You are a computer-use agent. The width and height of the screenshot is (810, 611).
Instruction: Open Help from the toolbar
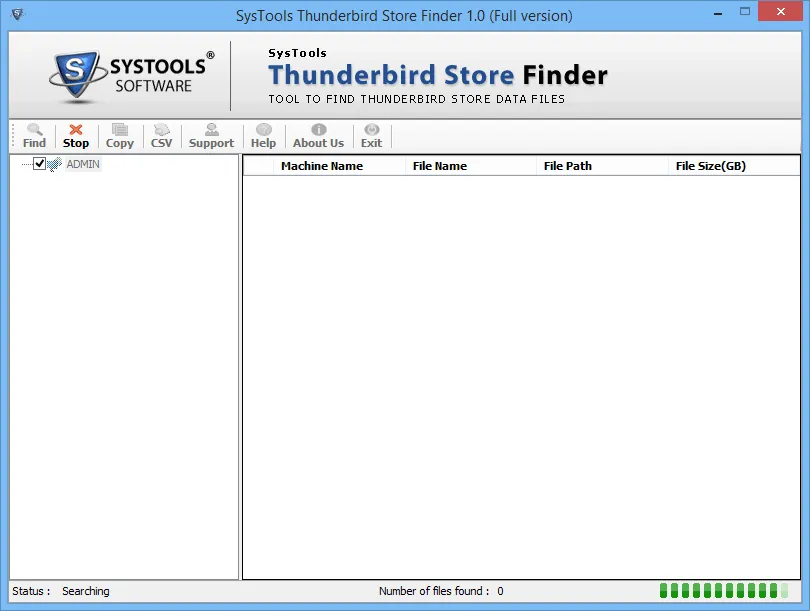pos(263,136)
